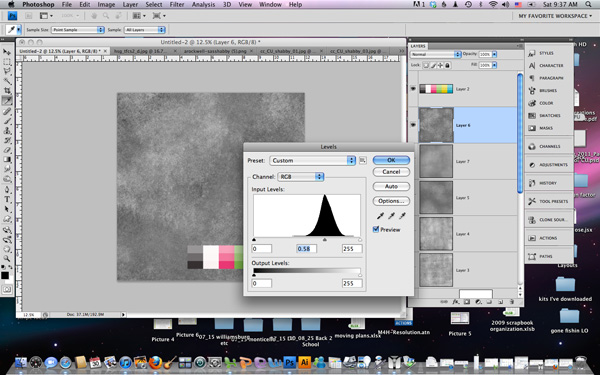
Task: Open the layer blend mode Normal dropdown
Action: pyautogui.click(x=436, y=54)
